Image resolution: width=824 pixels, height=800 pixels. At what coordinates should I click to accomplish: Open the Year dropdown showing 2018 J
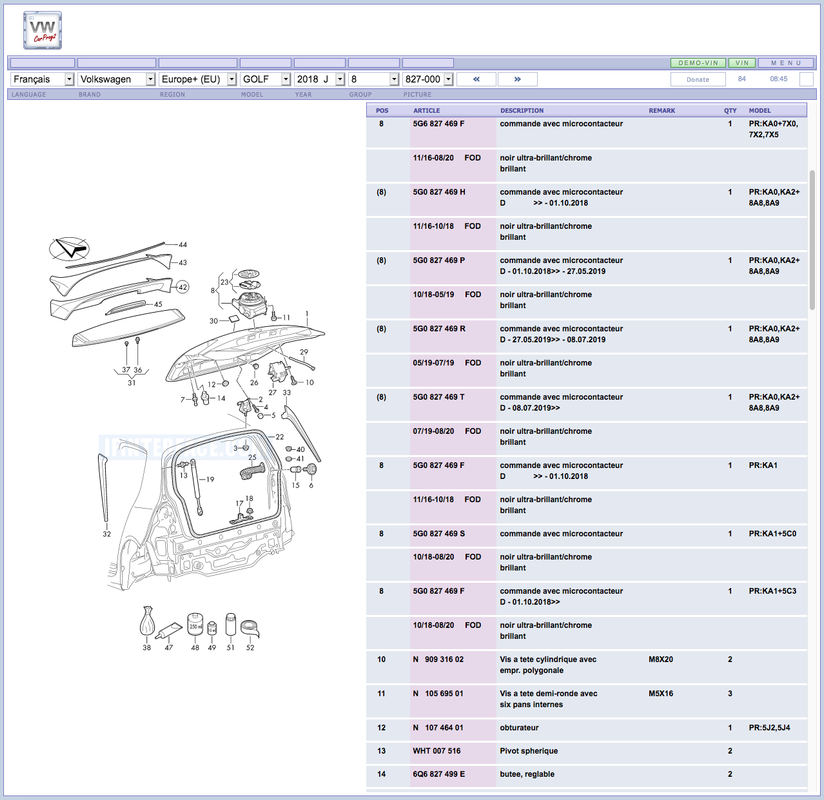[320, 79]
